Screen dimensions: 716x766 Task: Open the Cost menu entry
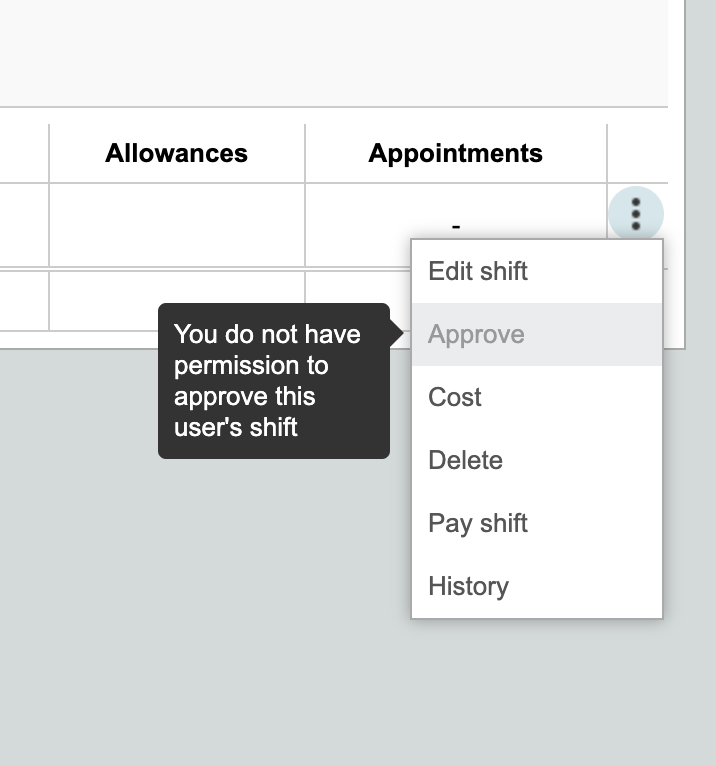pos(537,397)
